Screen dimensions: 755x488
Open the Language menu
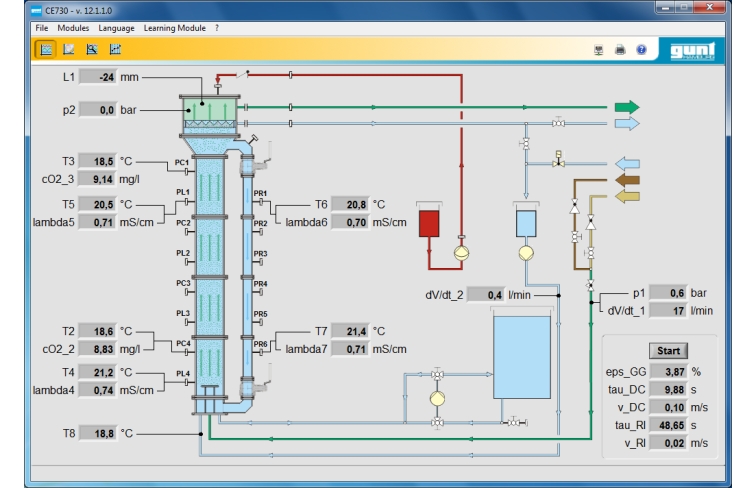click(x=116, y=27)
